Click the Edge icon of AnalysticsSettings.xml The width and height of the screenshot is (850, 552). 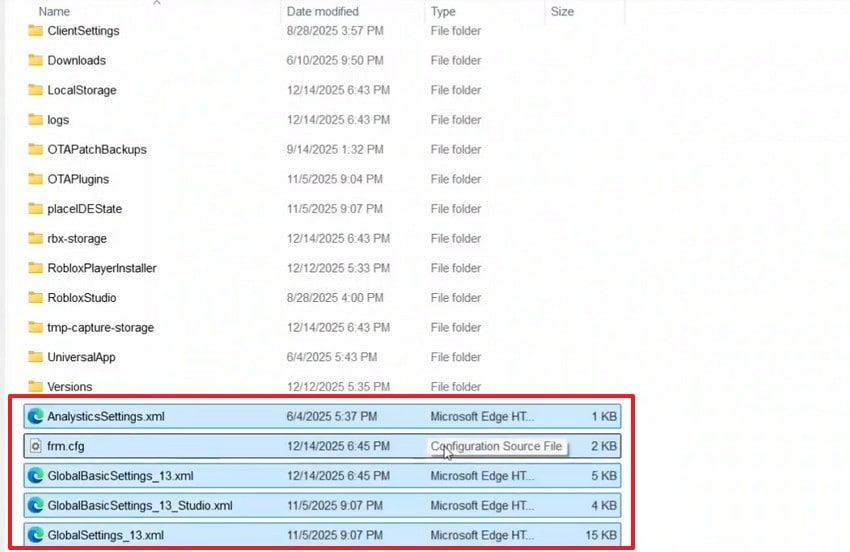tap(35, 416)
